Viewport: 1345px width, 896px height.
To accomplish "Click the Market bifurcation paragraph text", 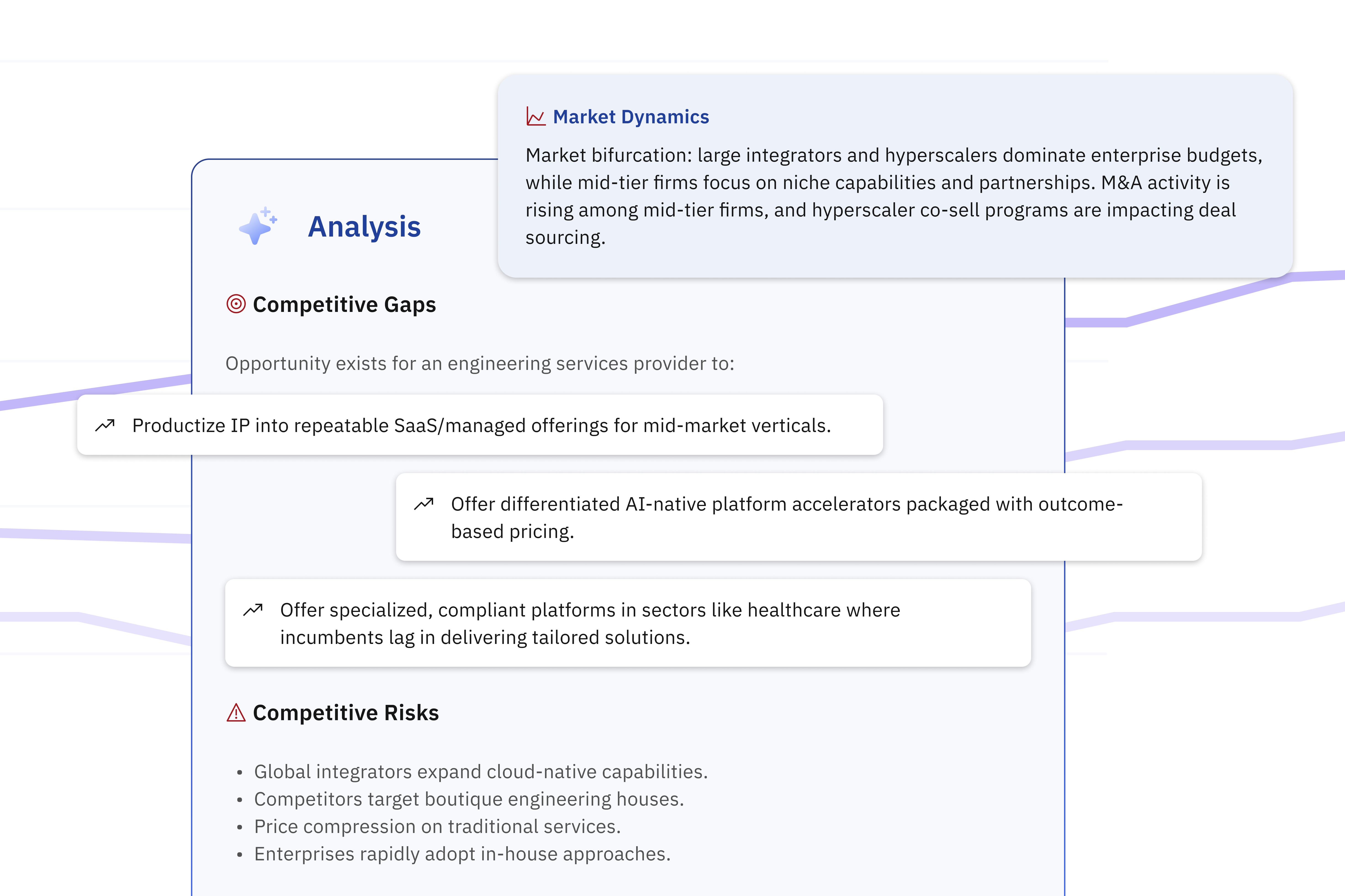I will pyautogui.click(x=893, y=196).
